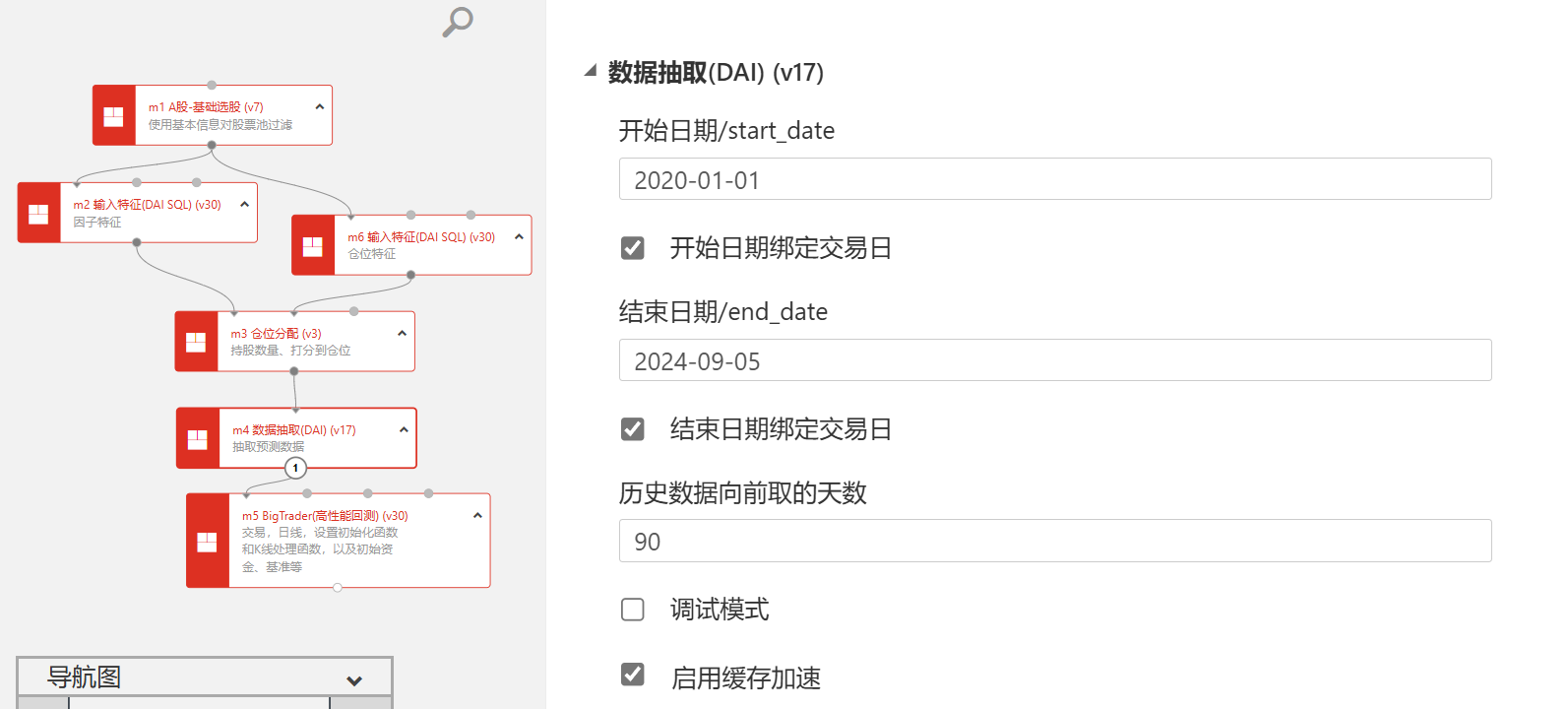Collapse the m1 A股-基础选股 node

tap(320, 106)
